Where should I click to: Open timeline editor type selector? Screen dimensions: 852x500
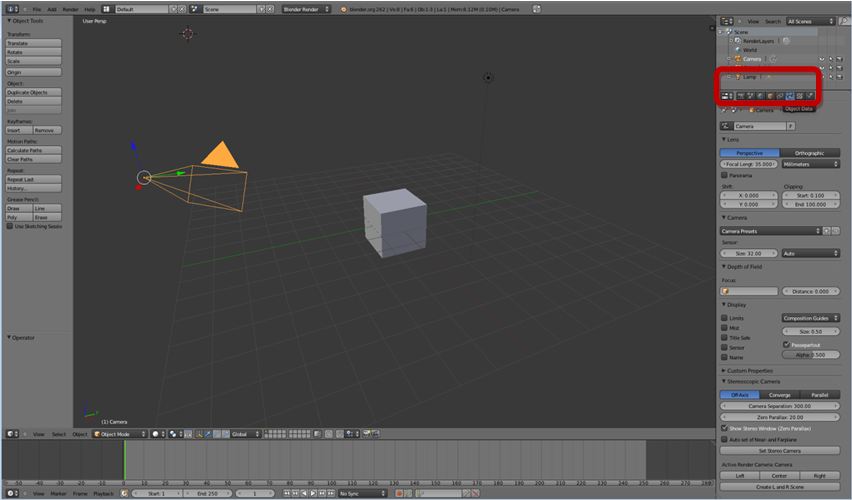[x=12, y=493]
